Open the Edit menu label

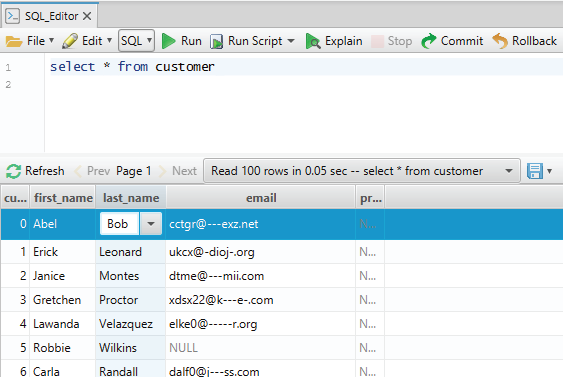tap(92, 41)
